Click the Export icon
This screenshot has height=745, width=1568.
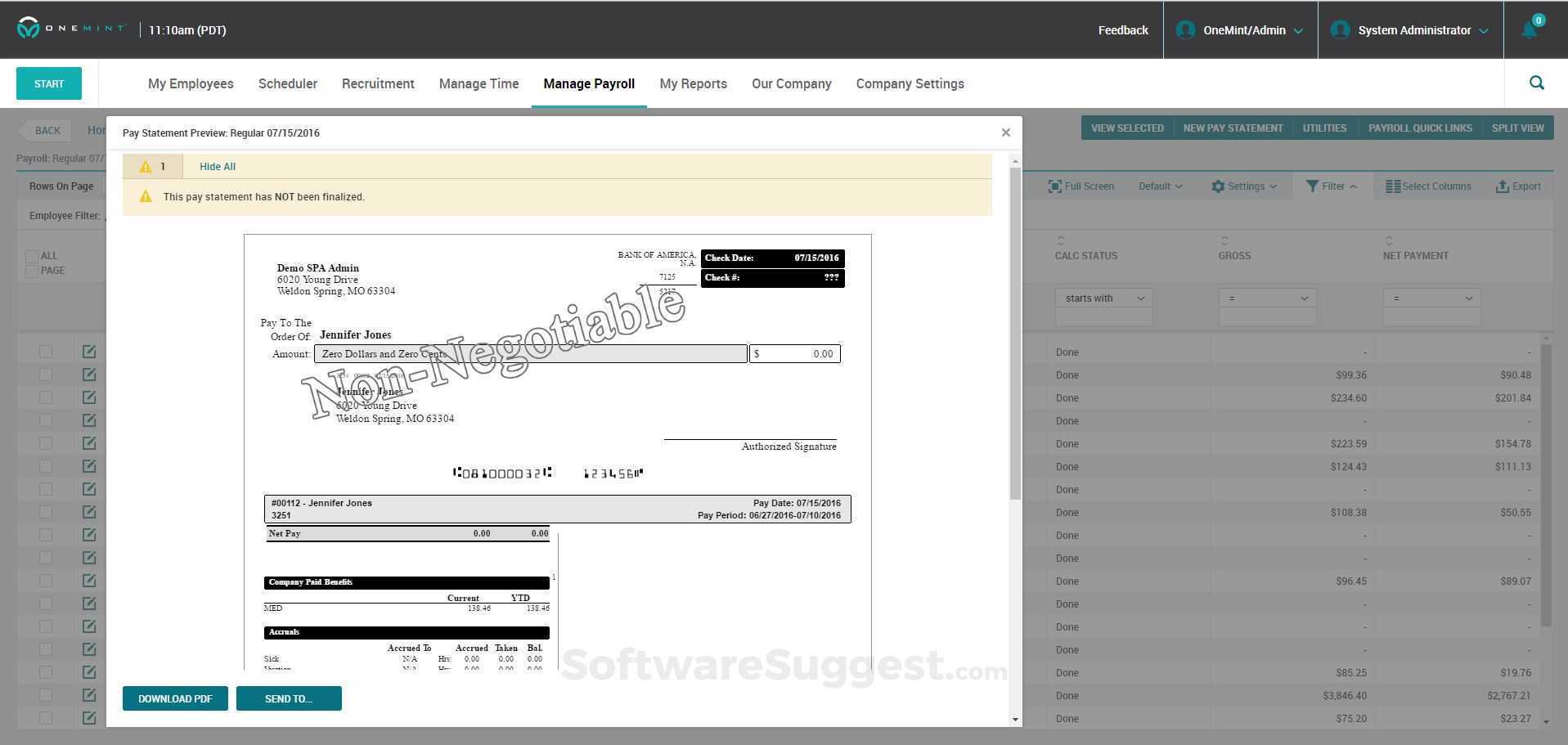pyautogui.click(x=1502, y=186)
